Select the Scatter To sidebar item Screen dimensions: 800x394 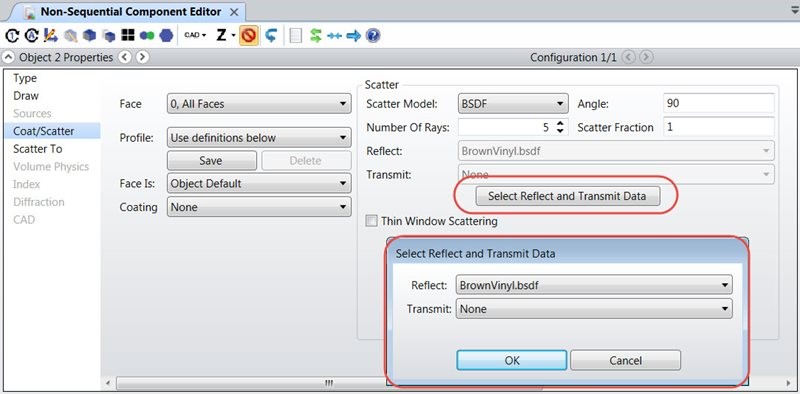pyautogui.click(x=38, y=149)
